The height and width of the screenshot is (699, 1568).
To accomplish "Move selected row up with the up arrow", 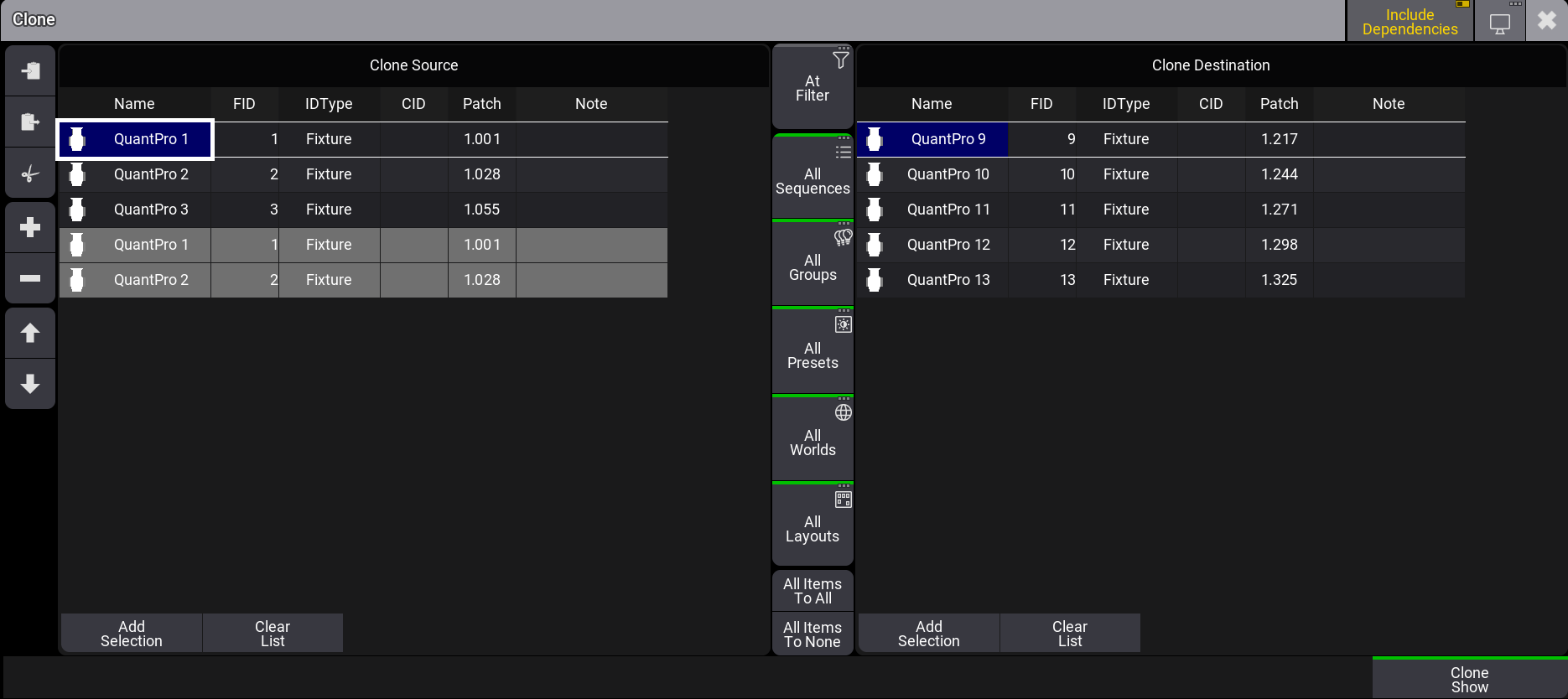I will (x=30, y=333).
